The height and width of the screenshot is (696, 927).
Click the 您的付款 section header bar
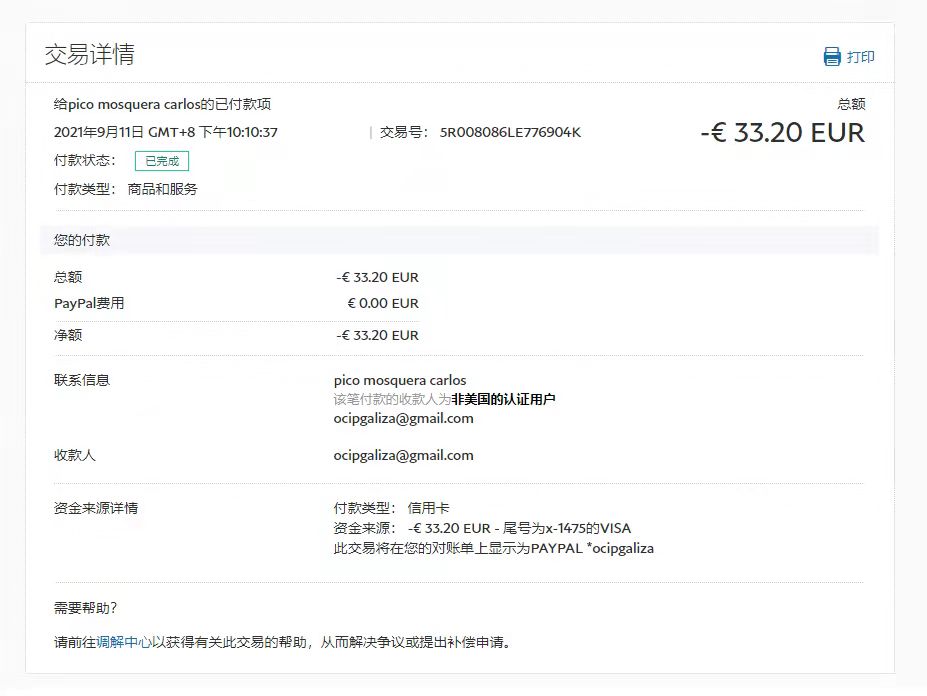coord(459,240)
